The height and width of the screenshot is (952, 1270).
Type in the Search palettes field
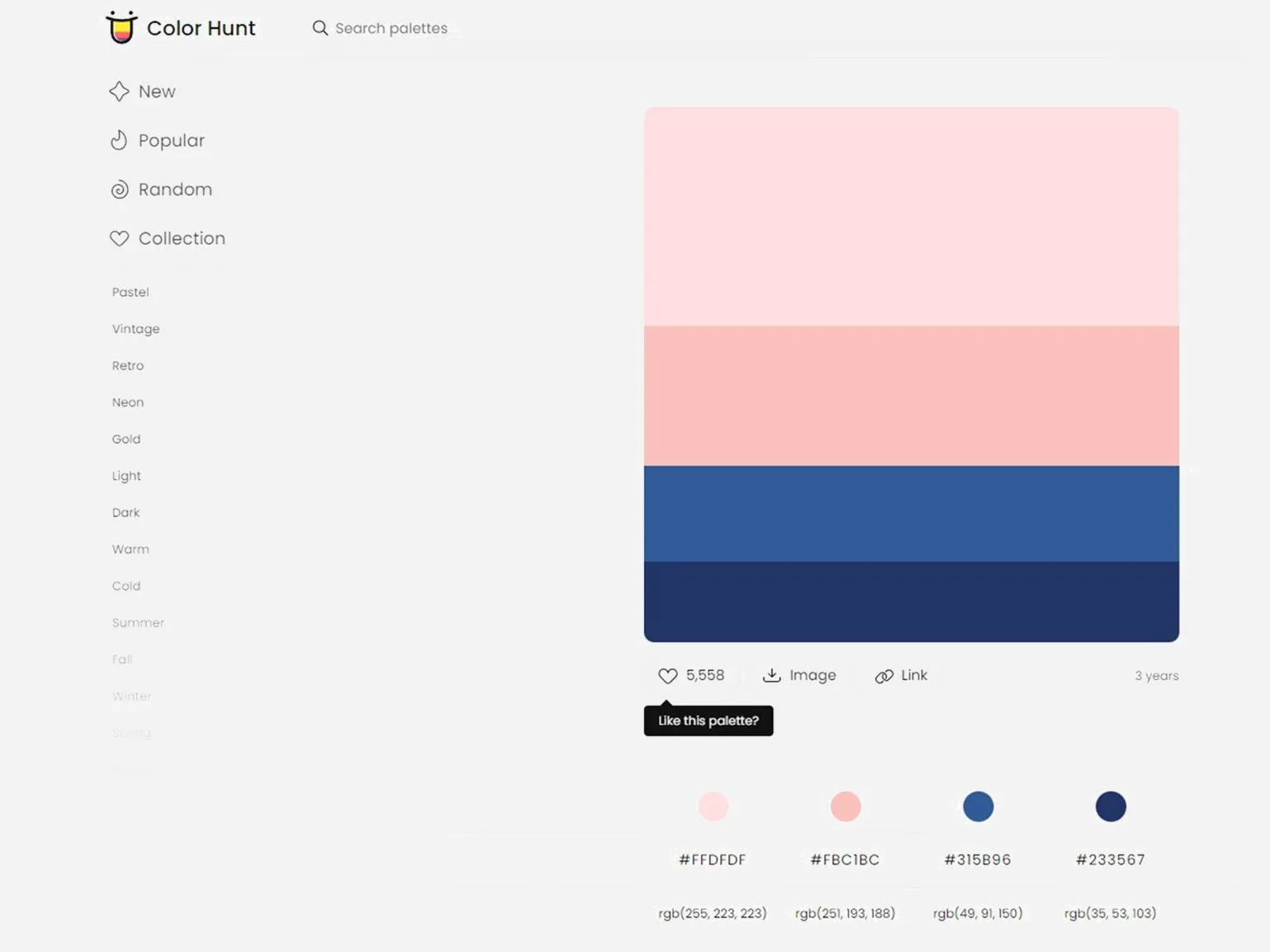click(x=392, y=28)
